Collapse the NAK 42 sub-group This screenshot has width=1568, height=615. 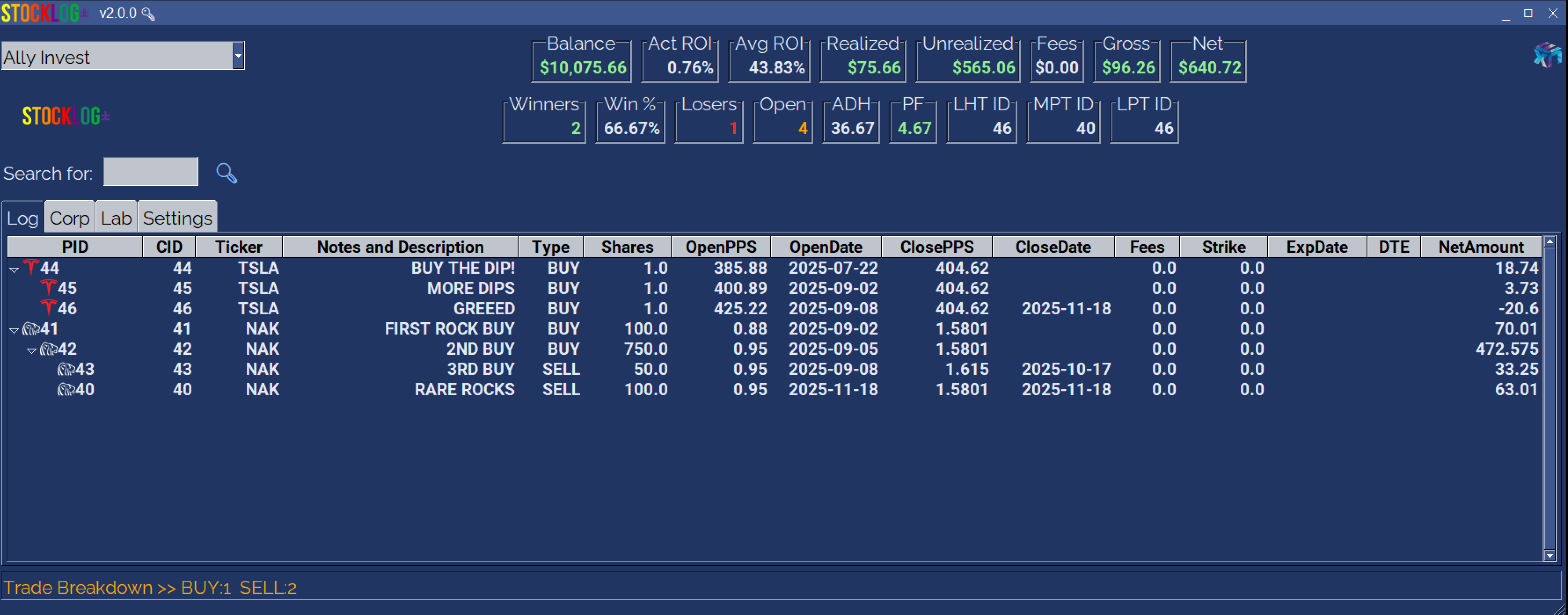(31, 350)
